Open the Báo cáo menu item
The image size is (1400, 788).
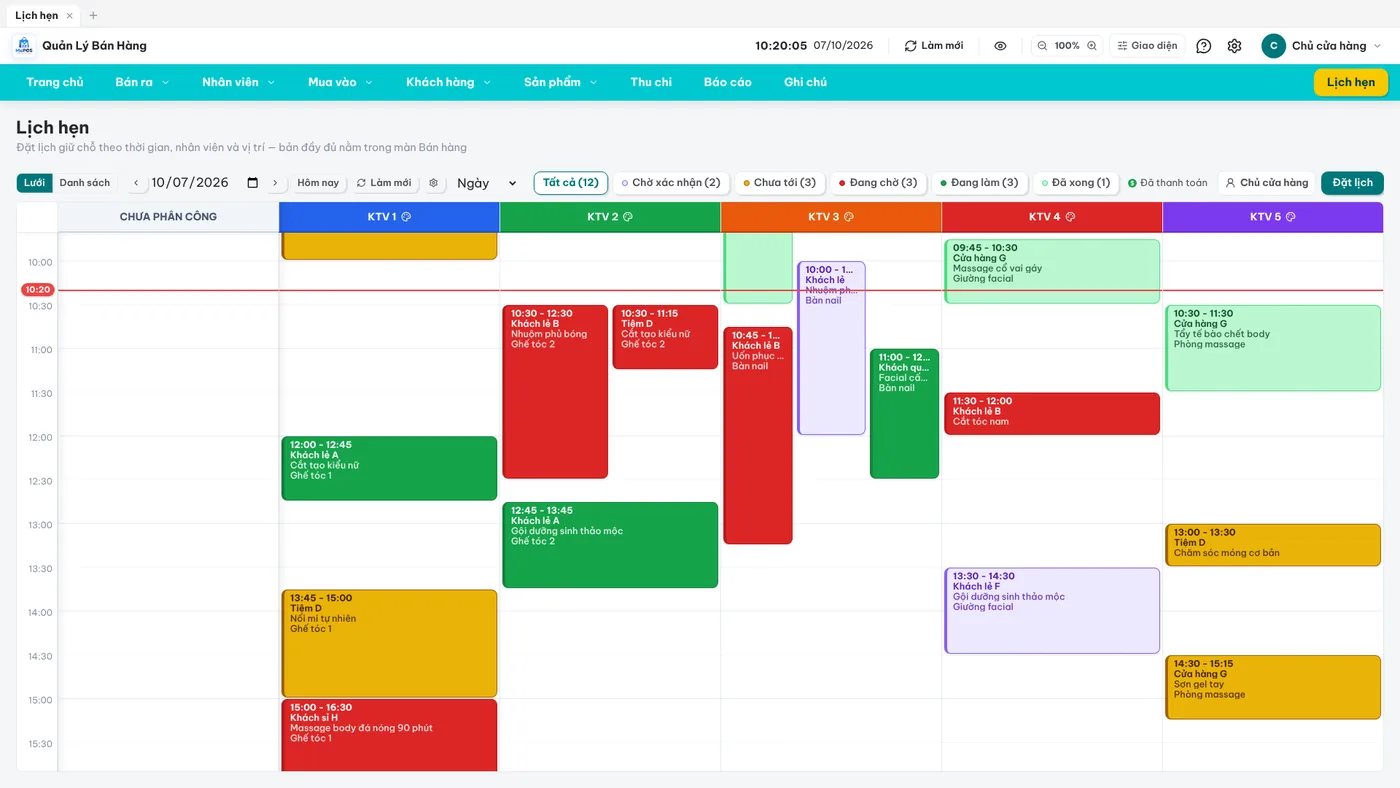(727, 82)
